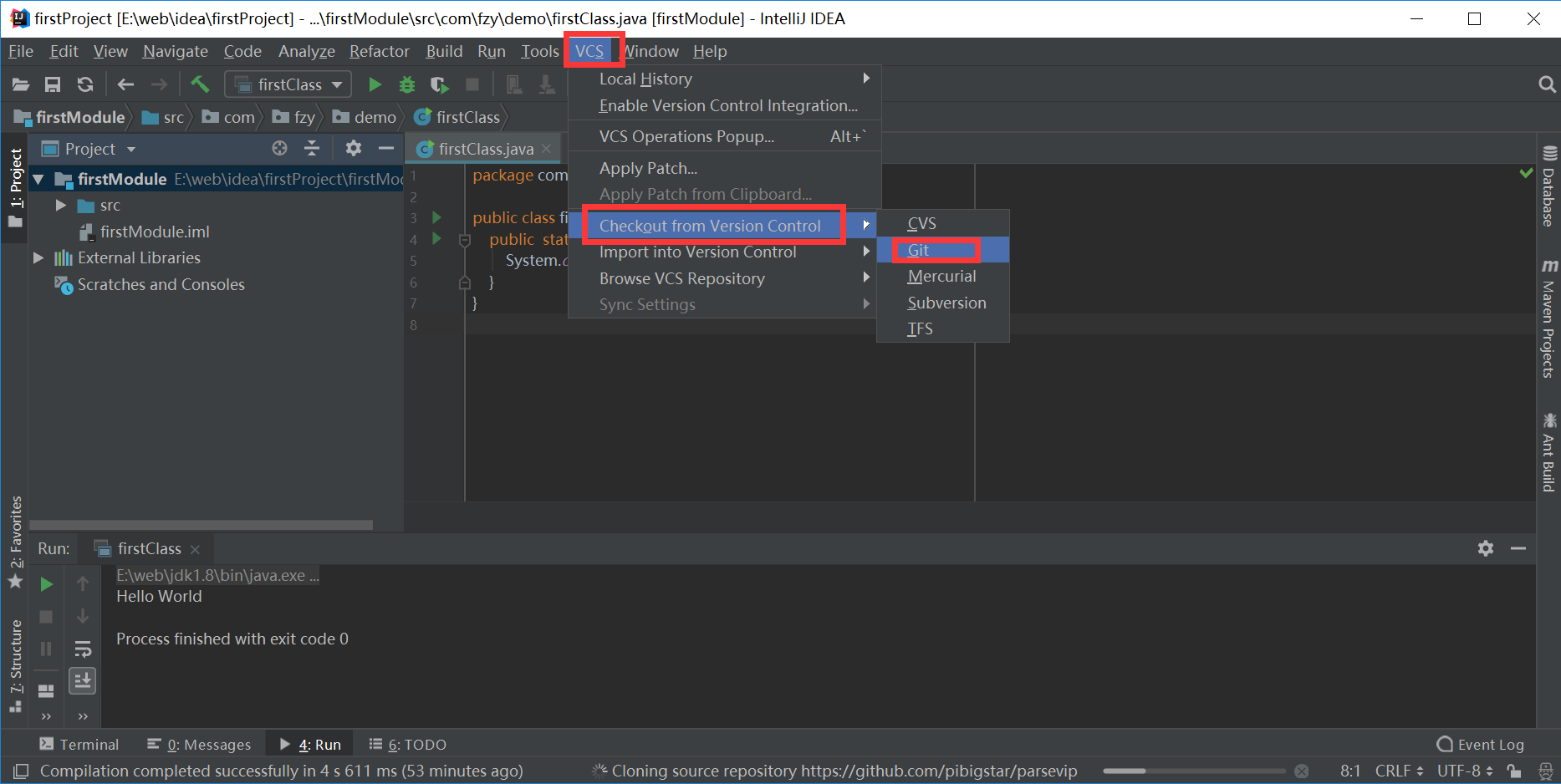This screenshot has height=784, width=1561.
Task: Open the UTF-8 encoding selector
Action: (x=1465, y=771)
